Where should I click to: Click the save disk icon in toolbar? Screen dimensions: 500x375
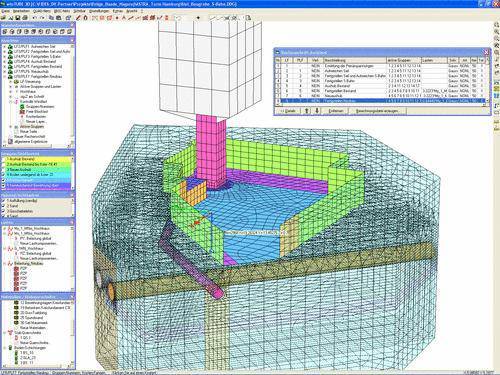click(18, 18)
